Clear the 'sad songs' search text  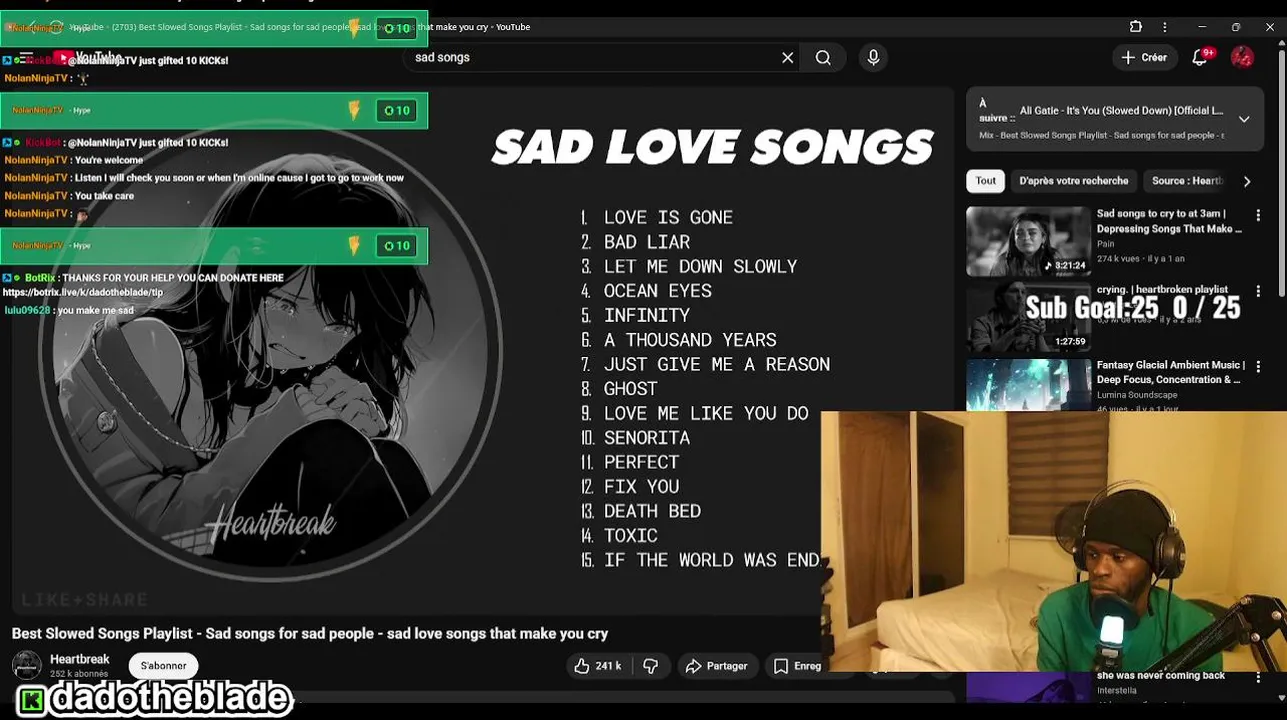coord(788,58)
